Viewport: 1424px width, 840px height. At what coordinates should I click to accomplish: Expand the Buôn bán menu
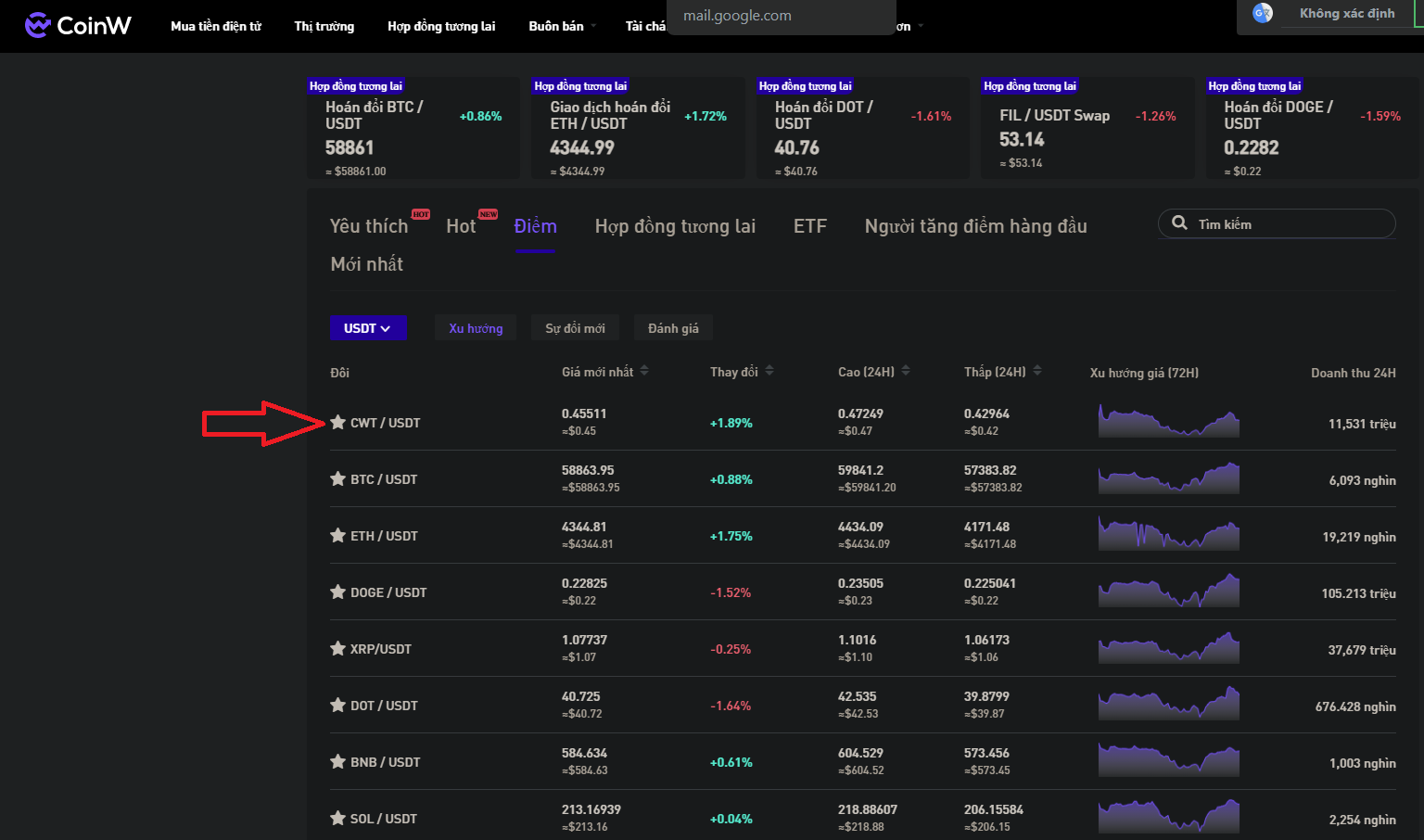click(x=562, y=26)
